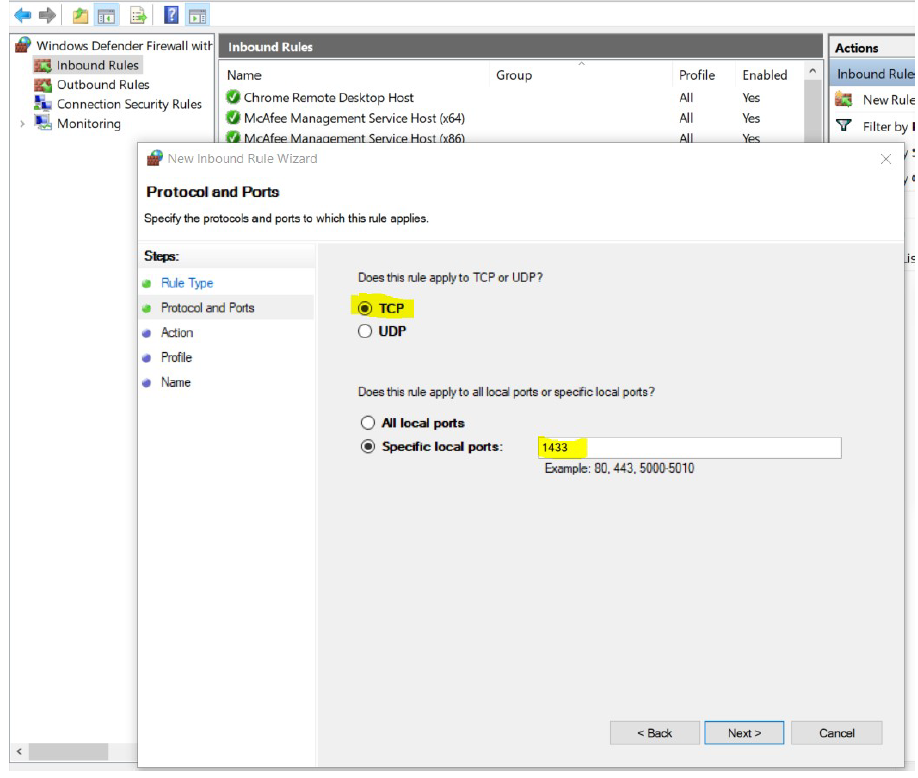Click the Outbound Rules tree icon
Viewport: 918px width, 778px height.
[x=43, y=85]
